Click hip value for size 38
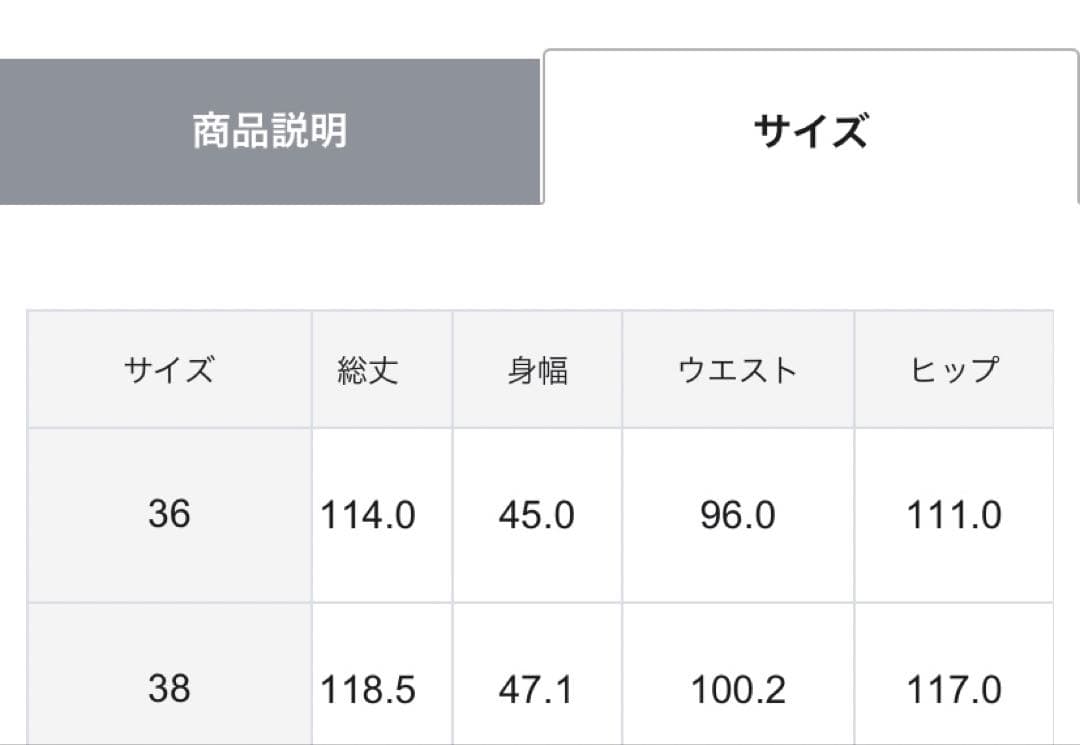1080x745 pixels. [x=954, y=690]
